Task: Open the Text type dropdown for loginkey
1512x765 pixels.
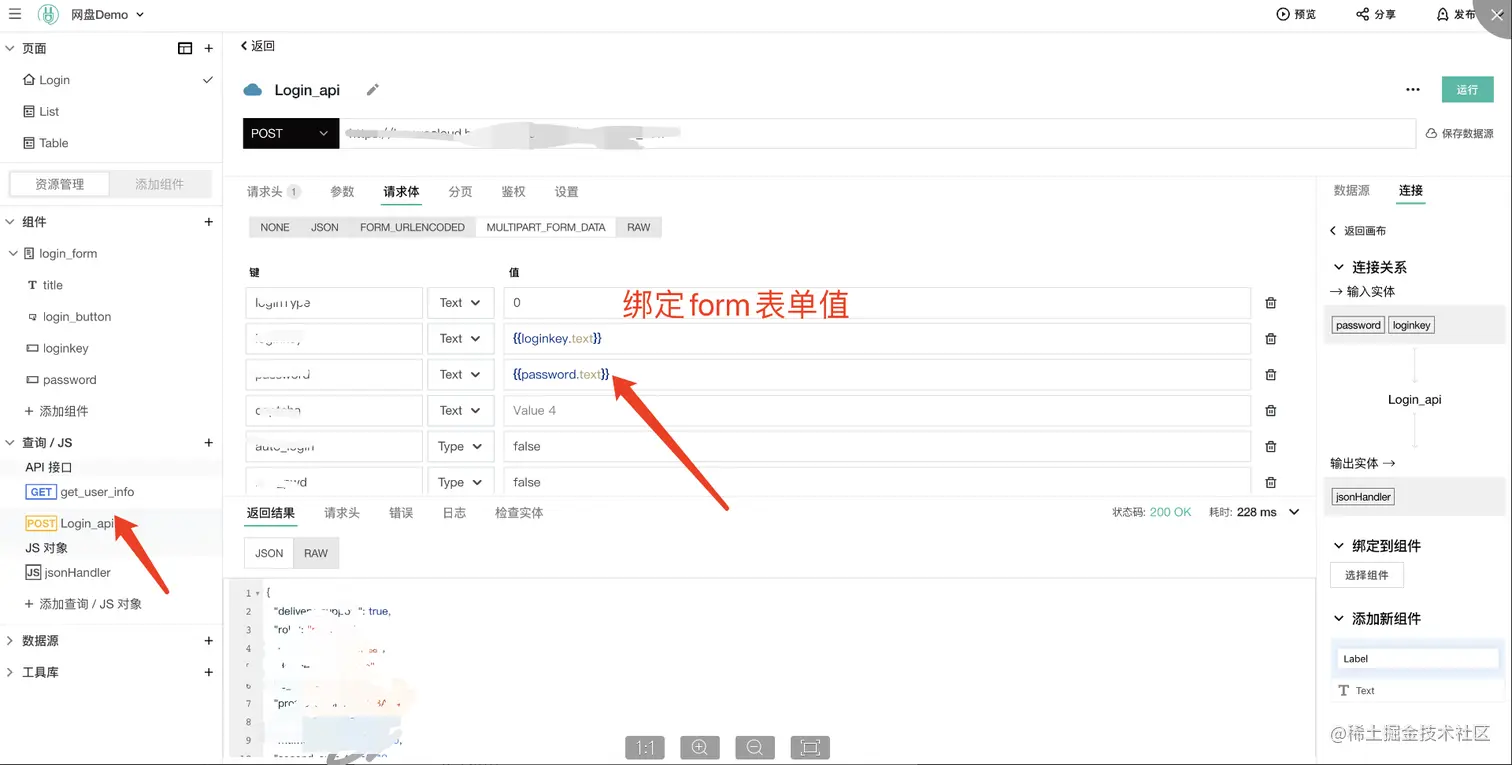Action: (x=460, y=338)
